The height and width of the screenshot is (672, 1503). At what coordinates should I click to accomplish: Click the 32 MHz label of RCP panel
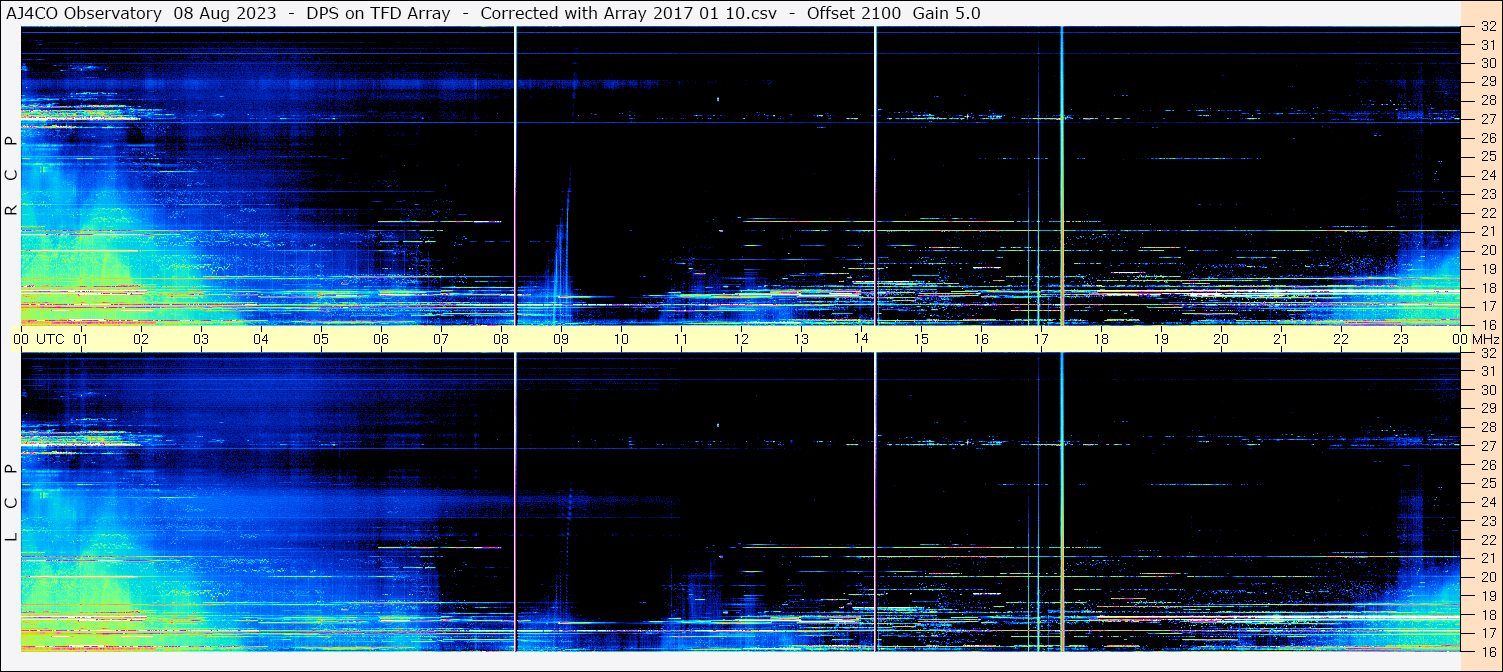1488,27
